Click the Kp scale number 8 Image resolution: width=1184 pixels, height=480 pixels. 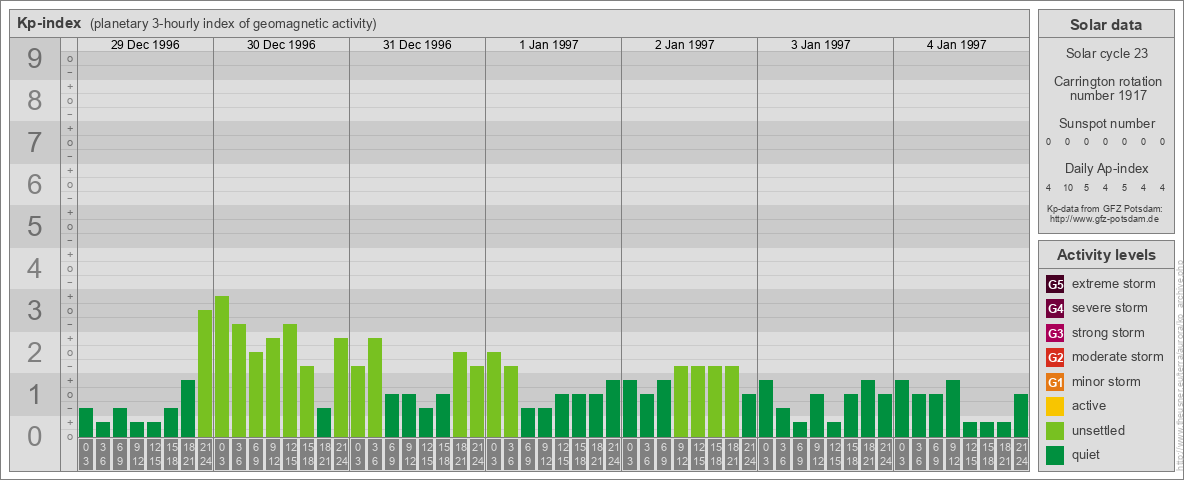(x=35, y=100)
